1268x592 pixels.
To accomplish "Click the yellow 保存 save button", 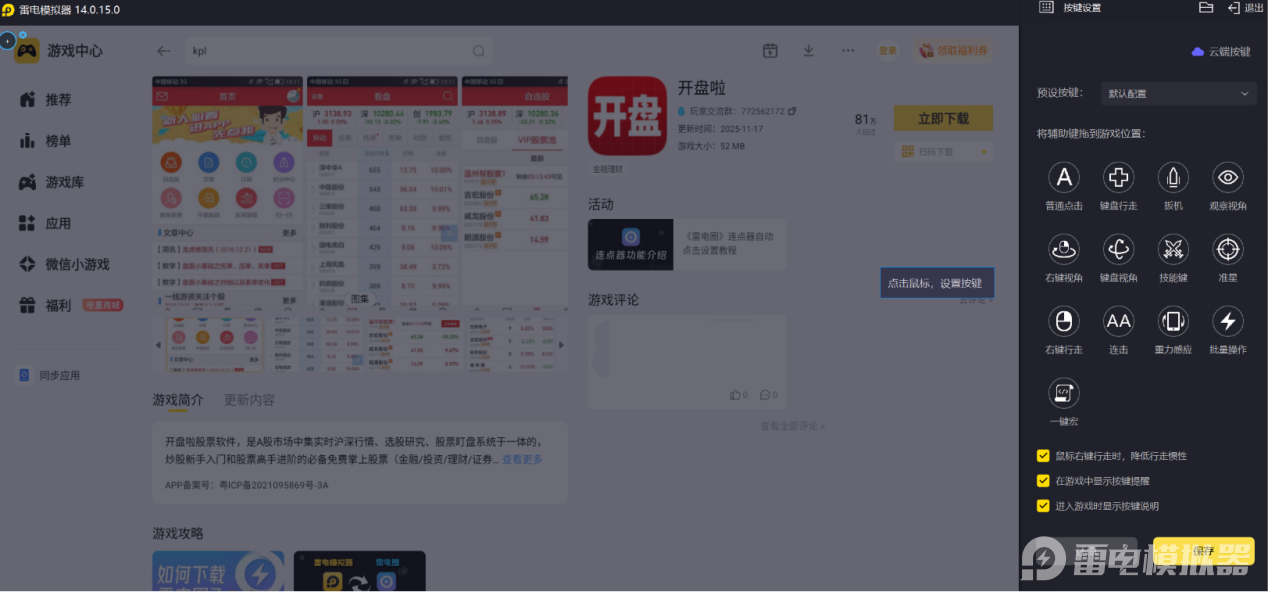I will point(1203,551).
